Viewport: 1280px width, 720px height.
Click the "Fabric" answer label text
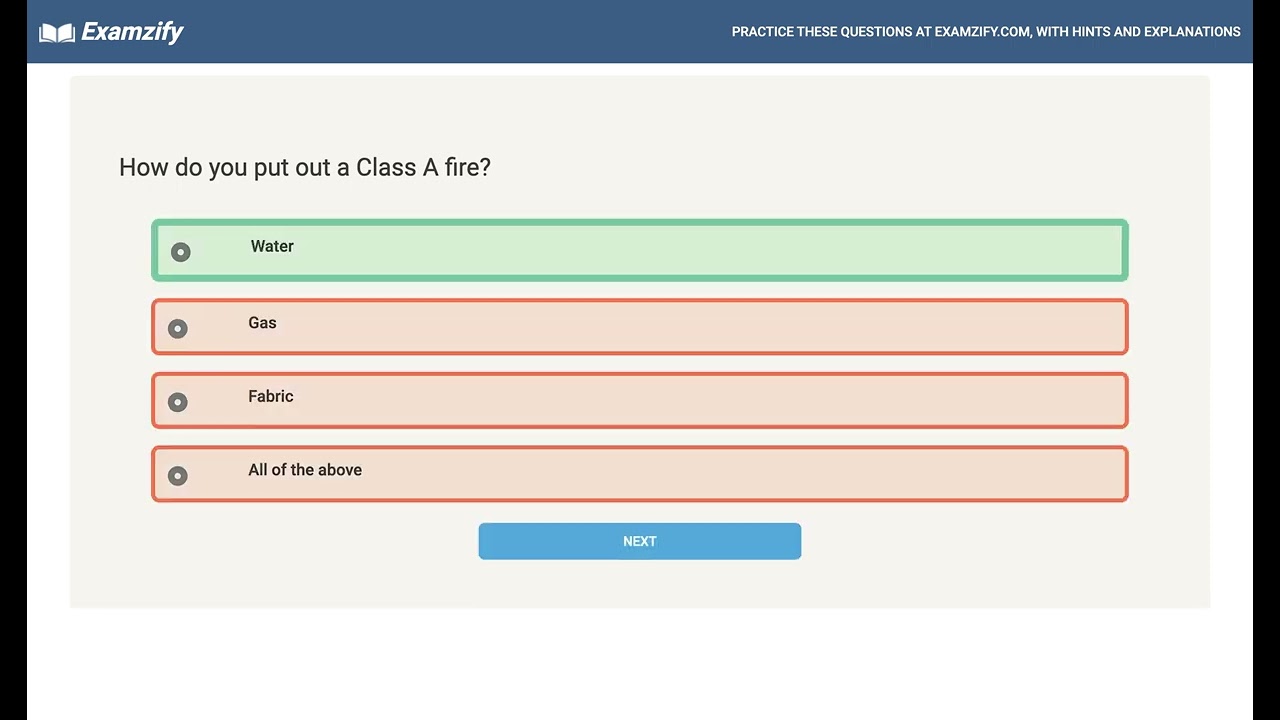coord(271,397)
